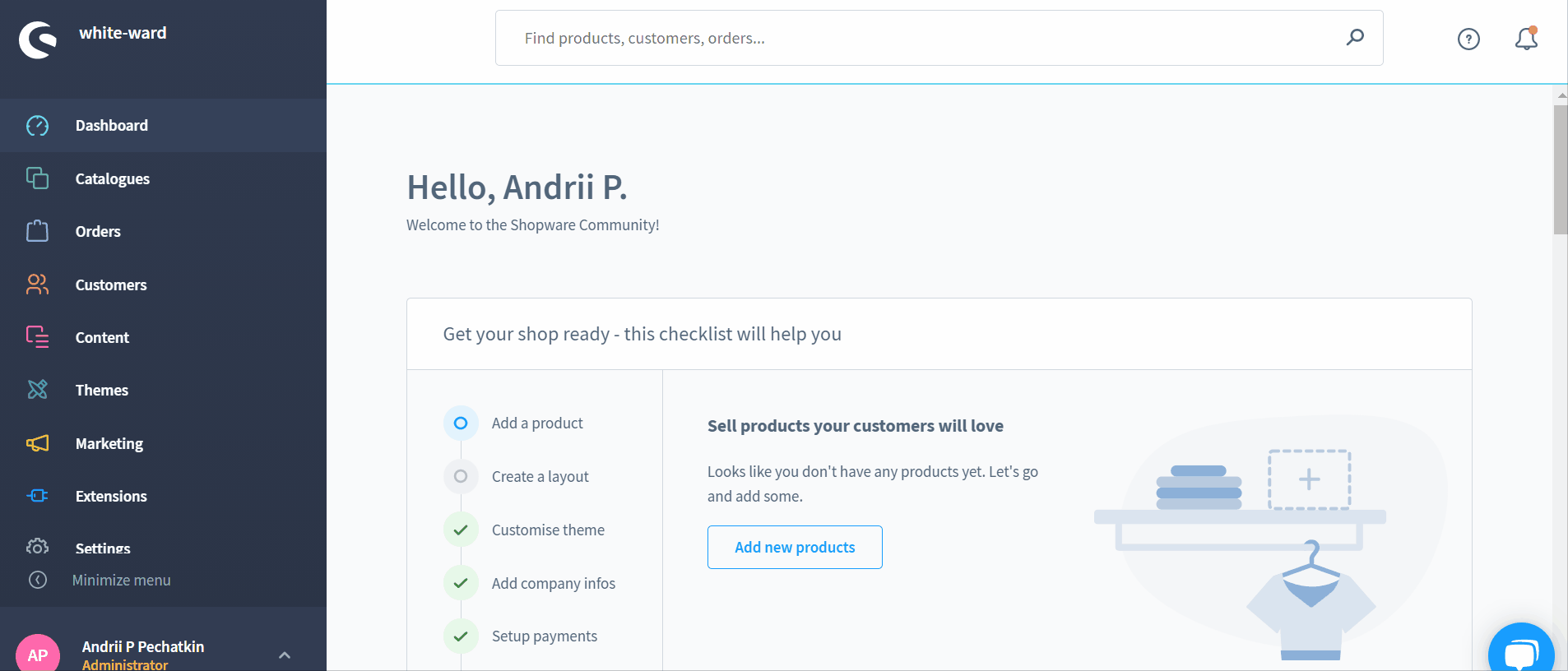Viewport: 1568px width, 671px height.
Task: Click the Shopware logo
Action: [x=38, y=39]
